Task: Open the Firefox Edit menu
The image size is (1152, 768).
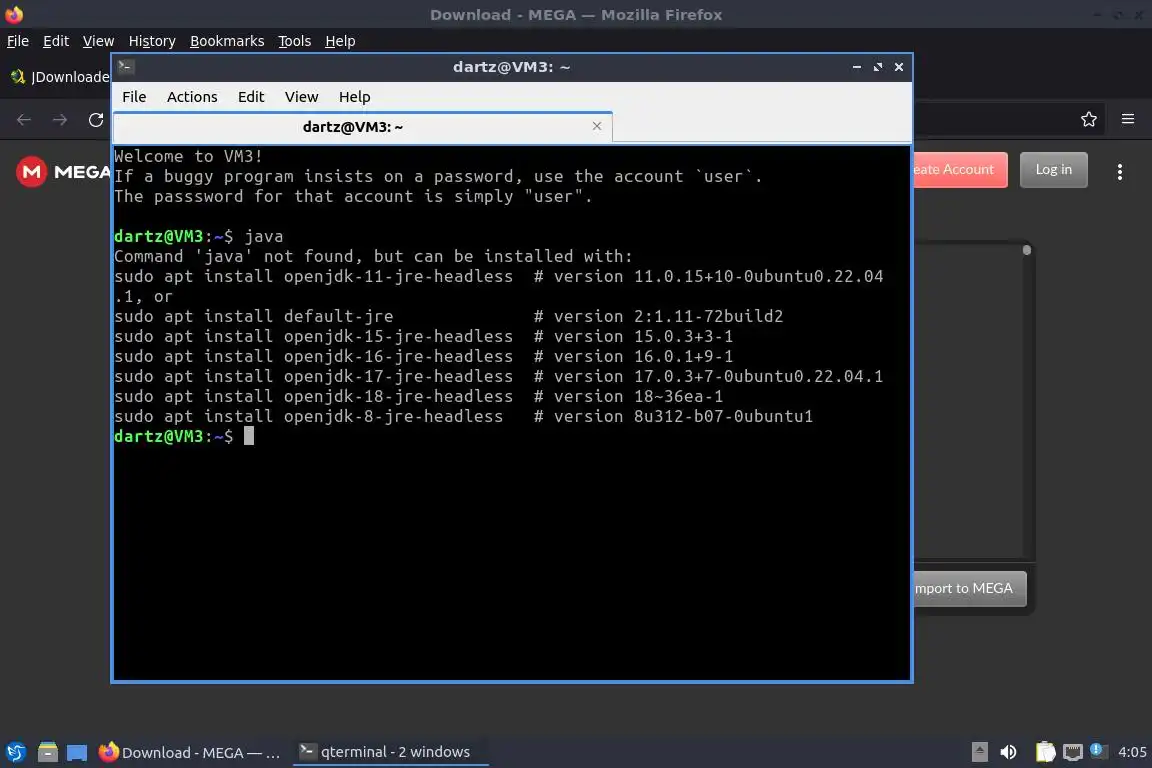Action: point(56,41)
